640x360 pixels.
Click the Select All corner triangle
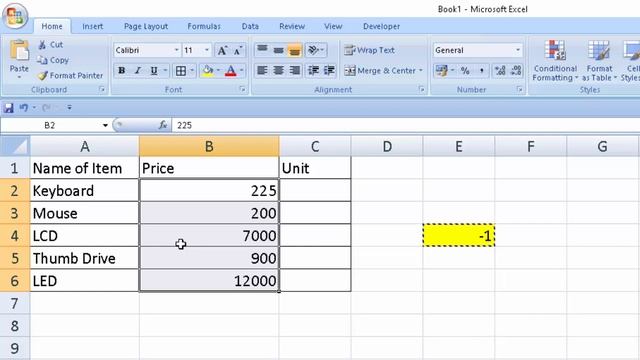pos(15,146)
